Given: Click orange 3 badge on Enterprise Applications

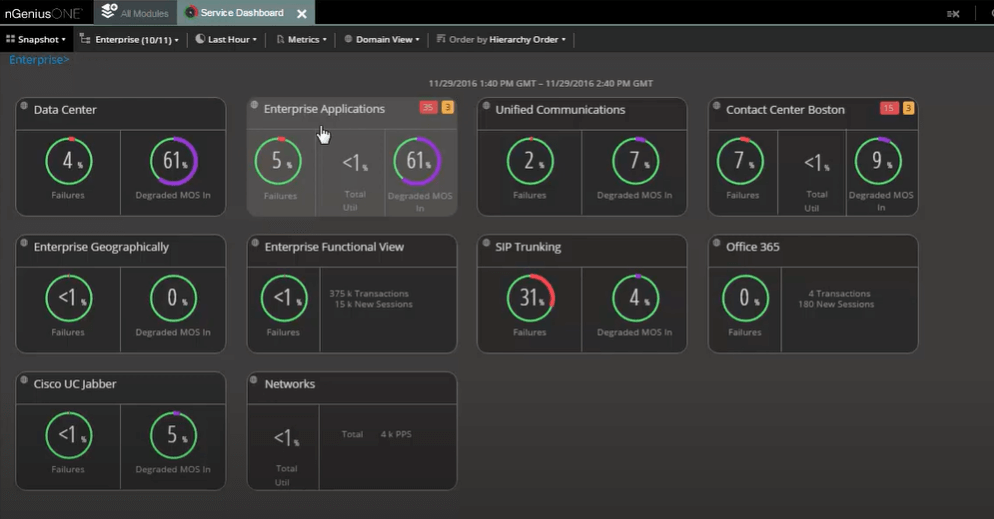Looking at the screenshot, I should [448, 107].
